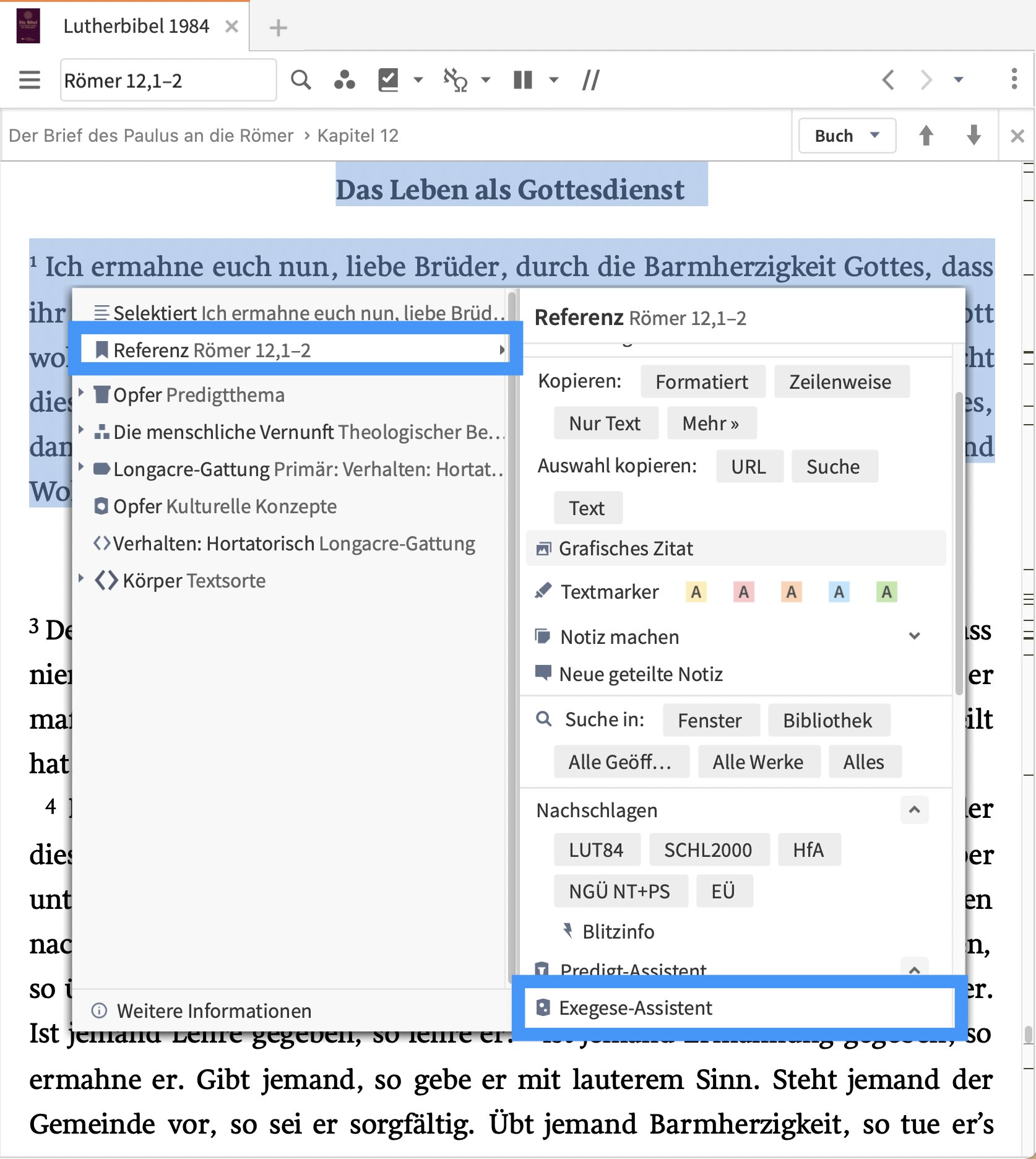Click Notiz machen
Screen dimensions: 1036x1159
619,636
